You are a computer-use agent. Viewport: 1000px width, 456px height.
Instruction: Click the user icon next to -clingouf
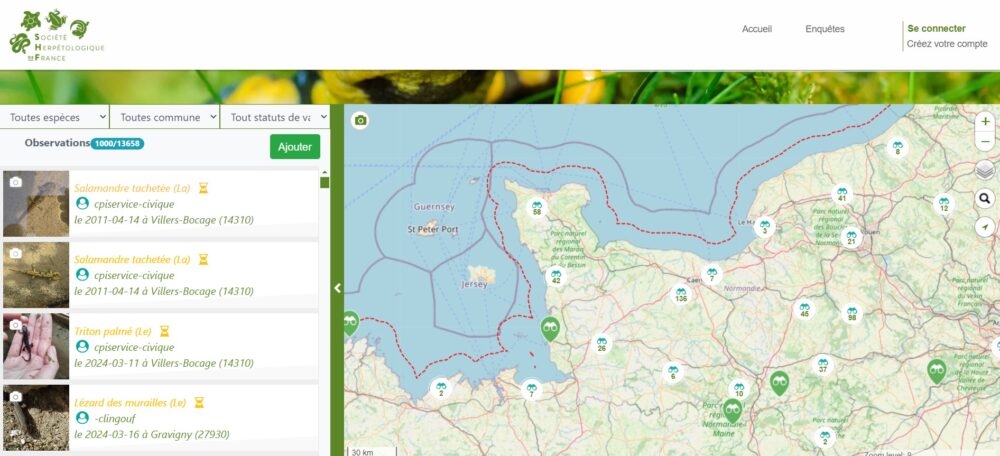coord(82,418)
